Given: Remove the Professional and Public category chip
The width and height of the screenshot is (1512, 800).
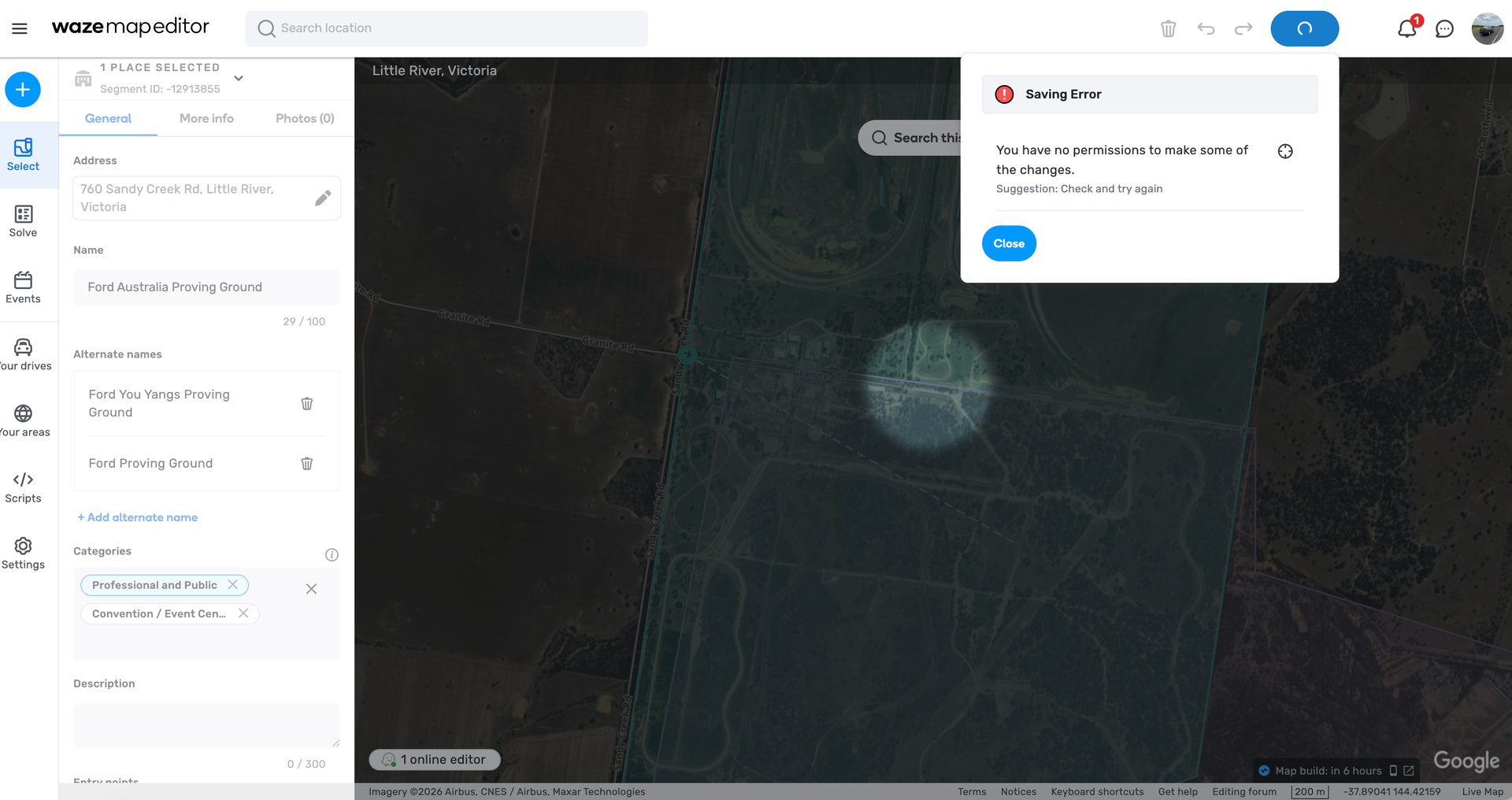Looking at the screenshot, I should 233,585.
